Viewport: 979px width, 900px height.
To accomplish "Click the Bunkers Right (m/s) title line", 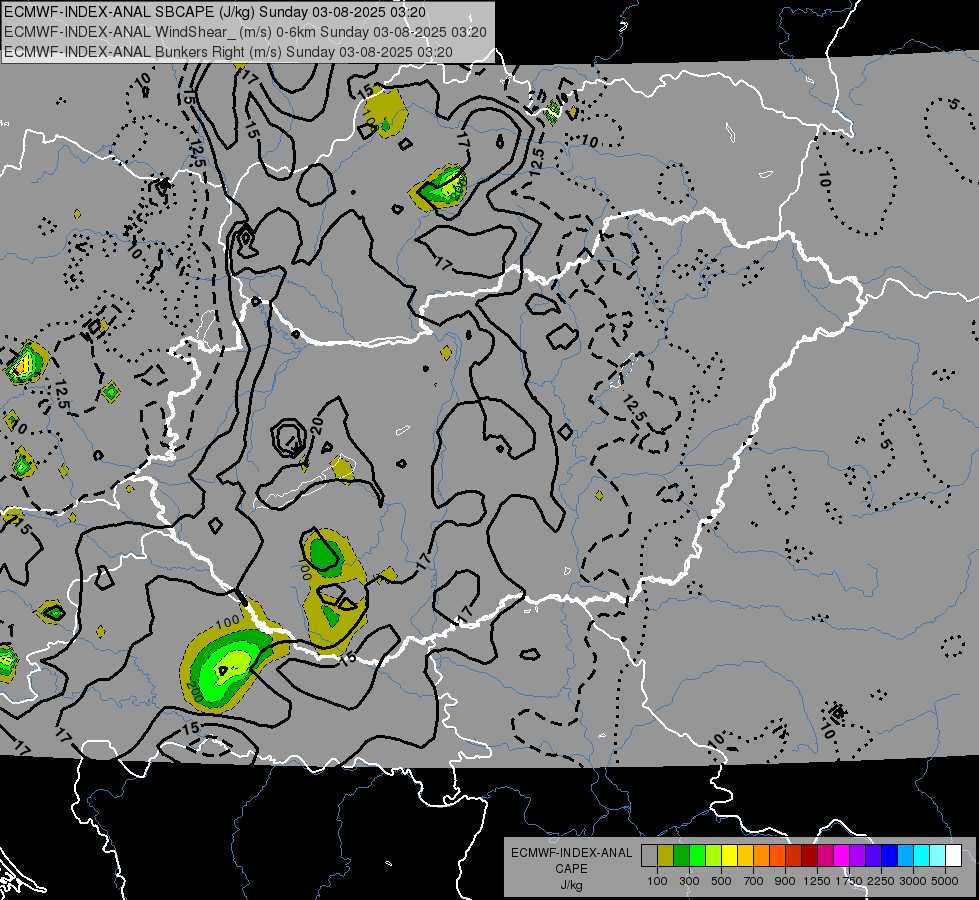I will (x=228, y=52).
